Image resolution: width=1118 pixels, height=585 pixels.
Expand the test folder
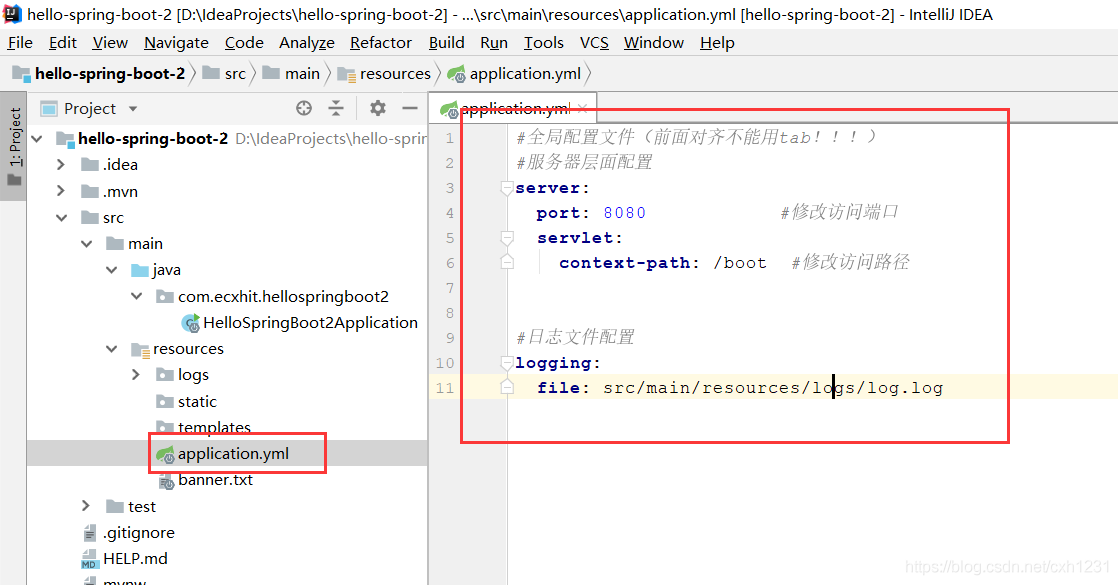(x=86, y=506)
